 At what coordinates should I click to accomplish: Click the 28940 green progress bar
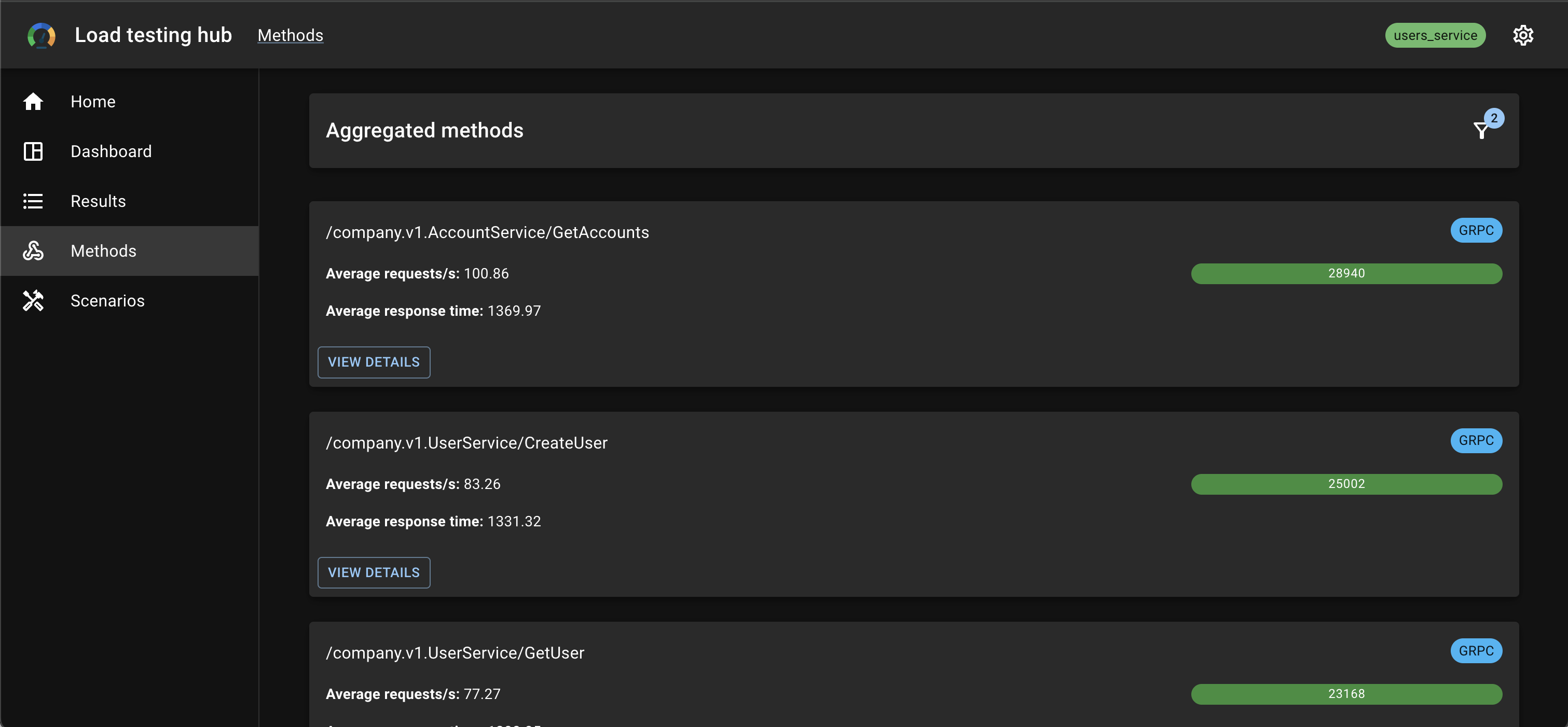(x=1346, y=273)
